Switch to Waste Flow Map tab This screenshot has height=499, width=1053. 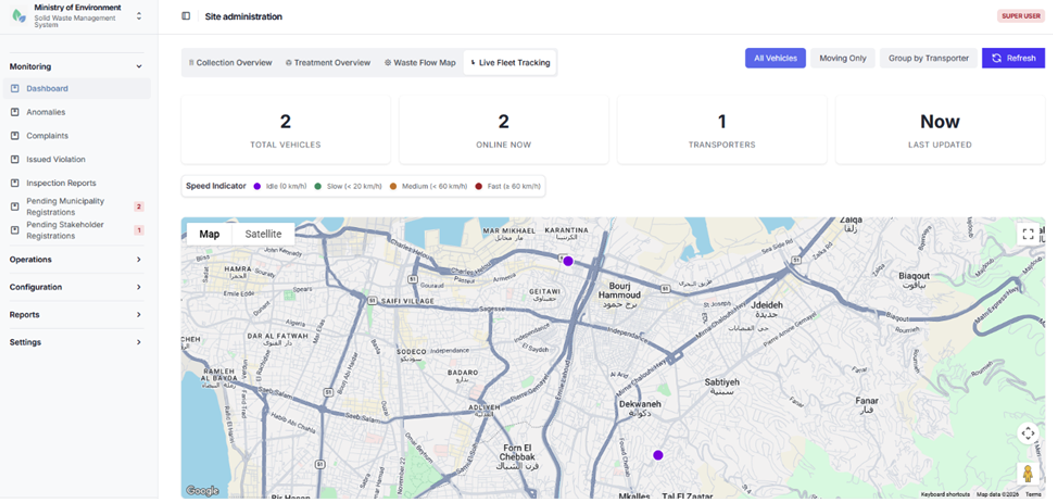click(420, 62)
